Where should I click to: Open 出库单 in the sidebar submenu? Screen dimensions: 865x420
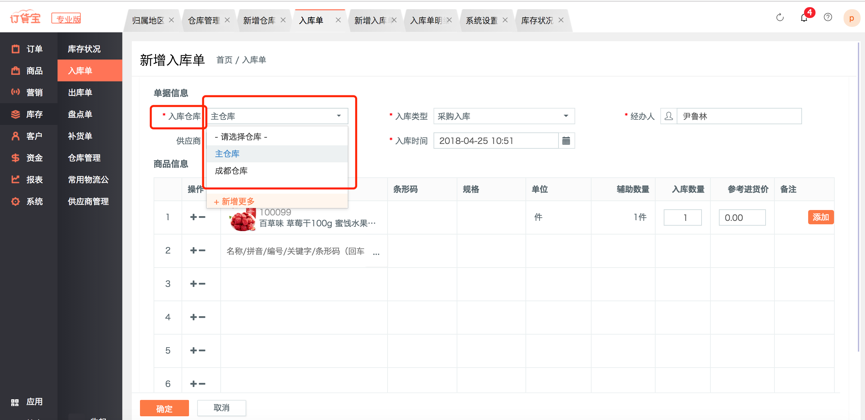pos(80,93)
